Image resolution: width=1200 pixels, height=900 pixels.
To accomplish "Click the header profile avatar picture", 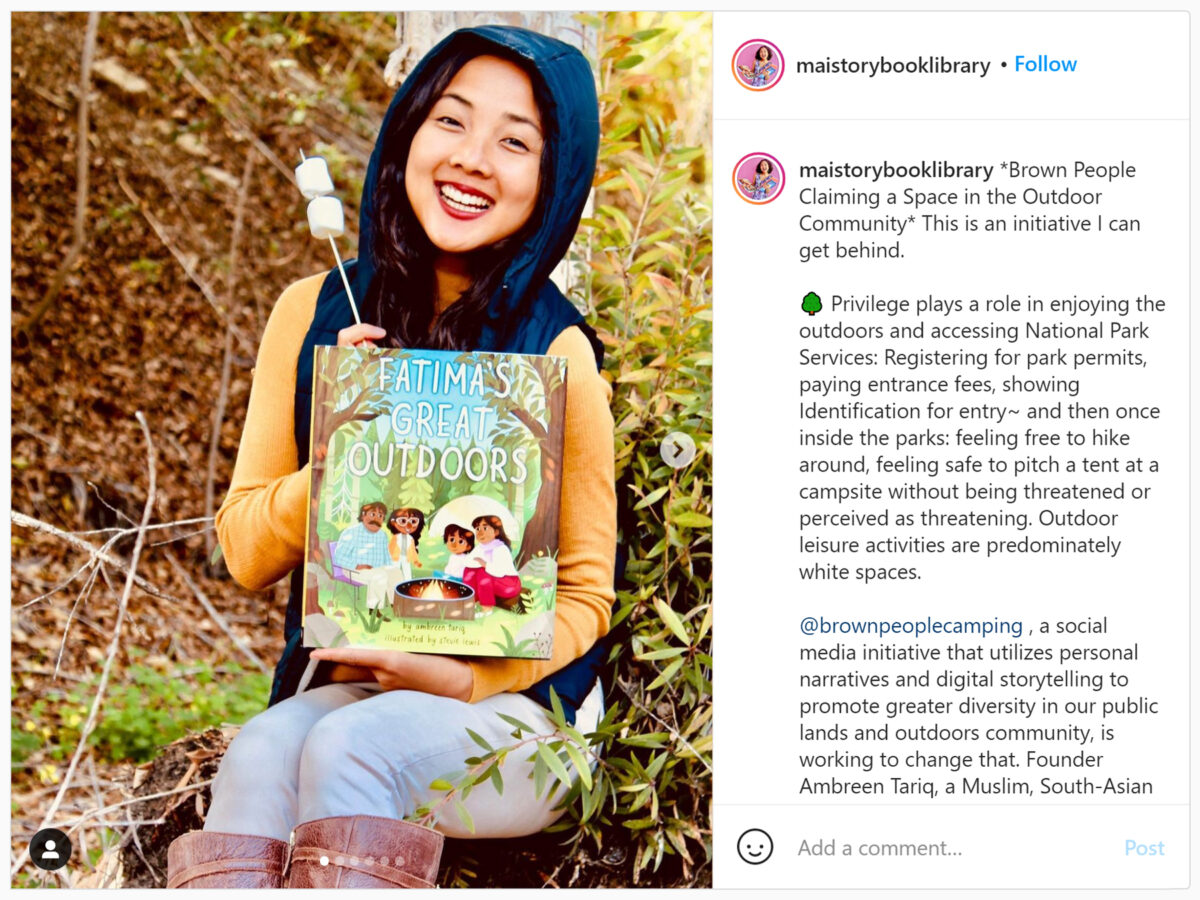I will [758, 65].
